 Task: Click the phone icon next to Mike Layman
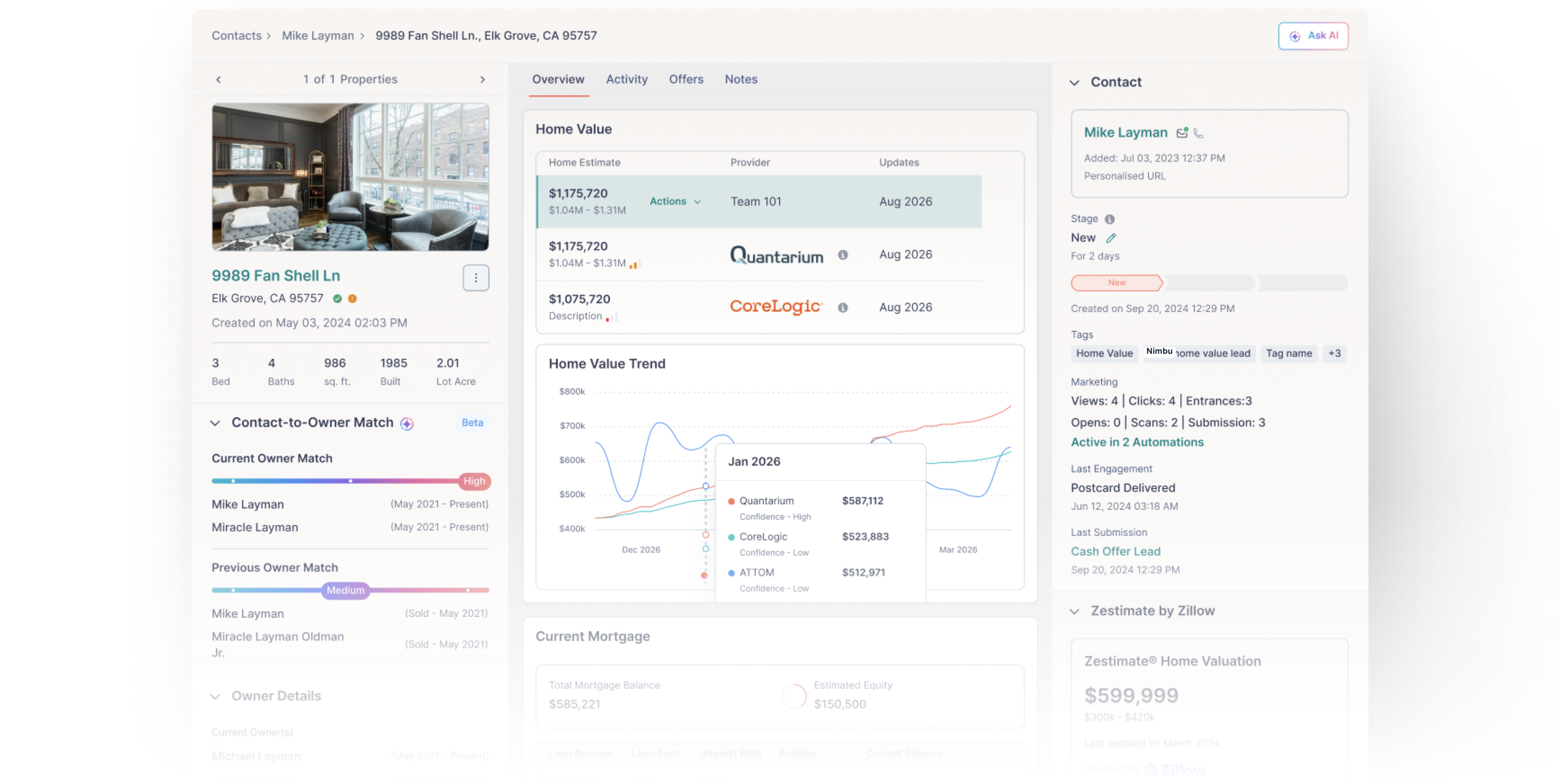[1198, 133]
